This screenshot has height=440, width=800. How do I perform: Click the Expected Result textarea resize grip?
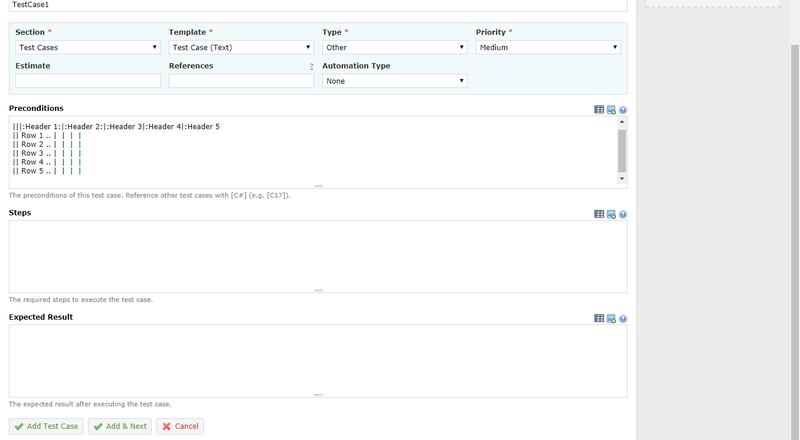pos(318,395)
